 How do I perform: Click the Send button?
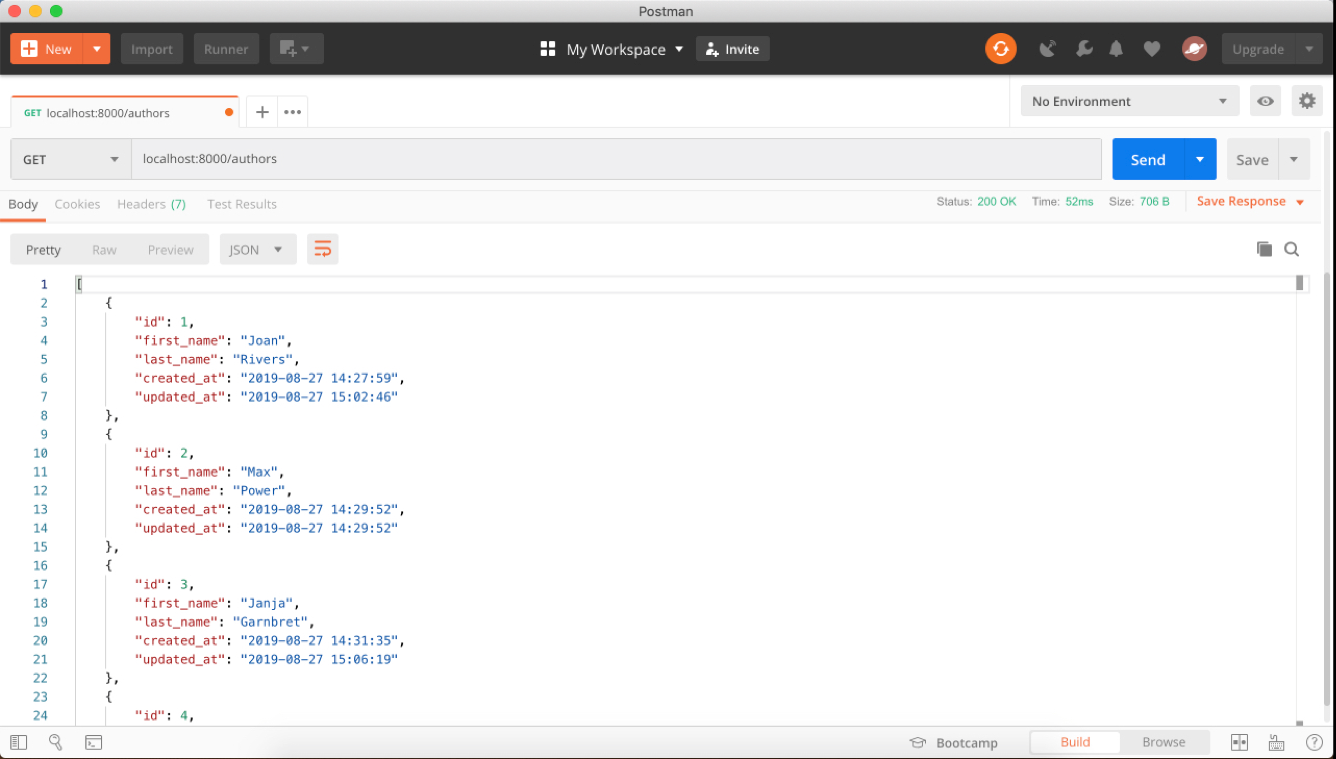pos(1148,159)
